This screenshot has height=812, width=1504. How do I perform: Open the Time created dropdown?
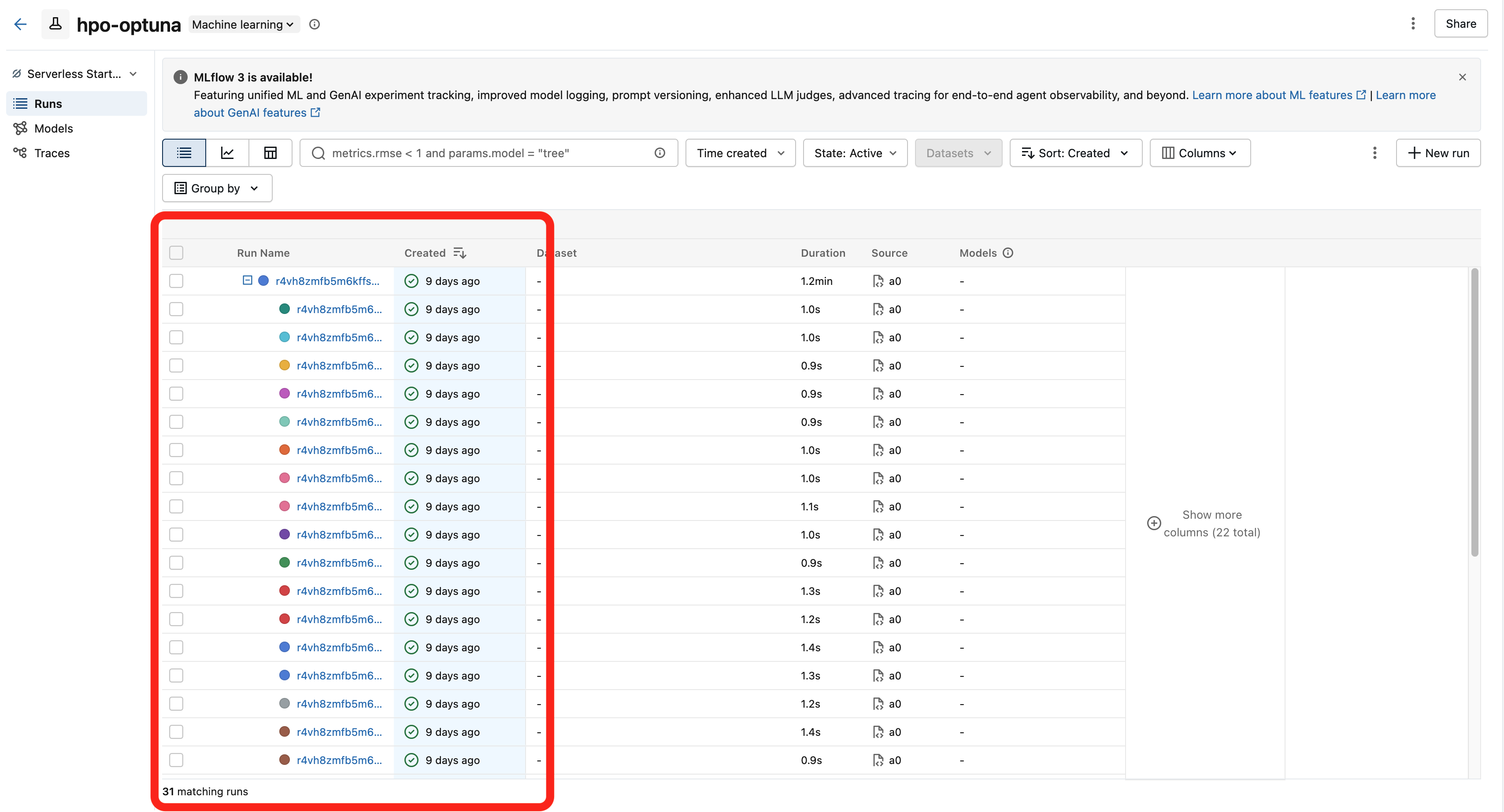pos(740,153)
